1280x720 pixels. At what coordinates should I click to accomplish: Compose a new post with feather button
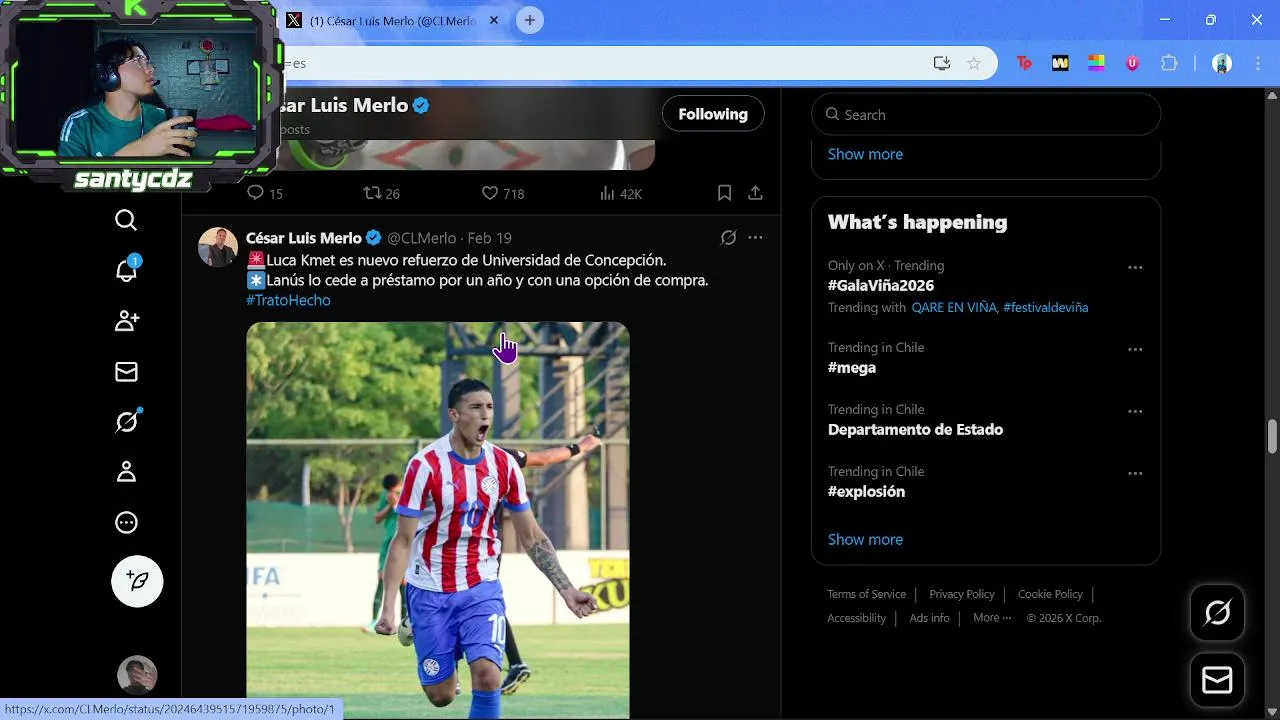click(137, 581)
